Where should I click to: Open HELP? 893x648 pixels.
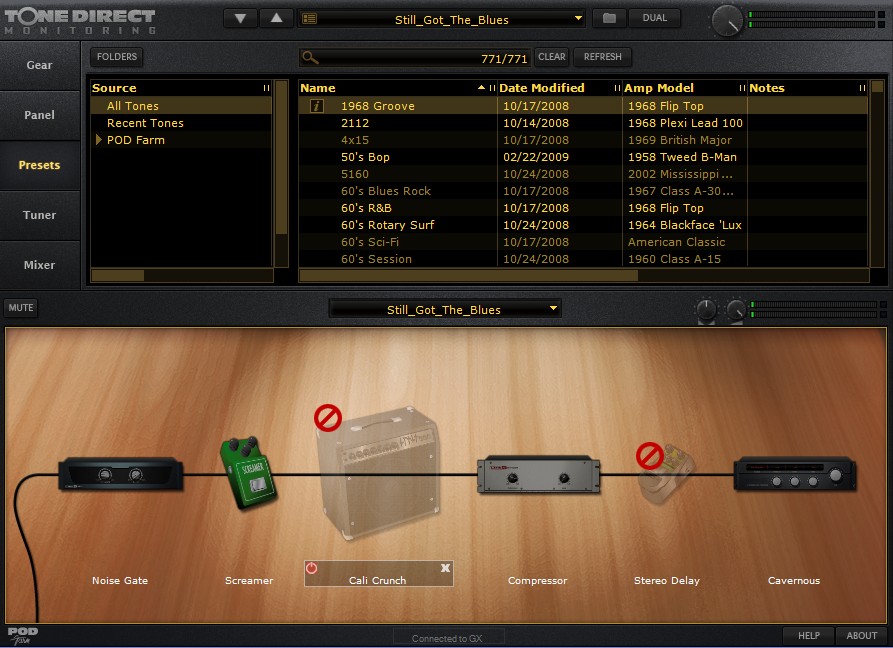(809, 635)
